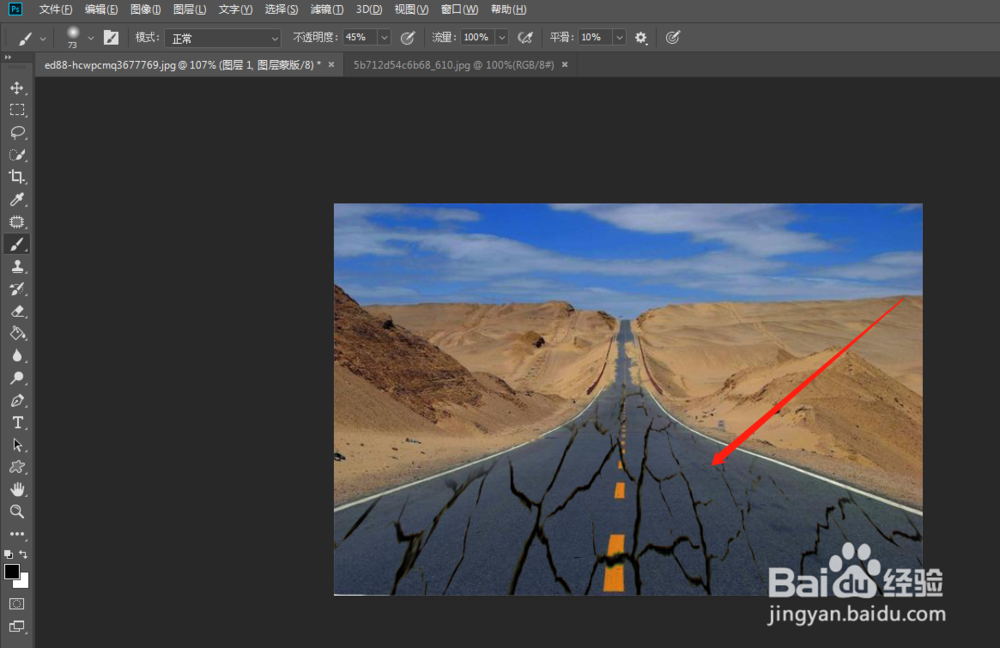Select the History Brush tool
Screen dimensions: 1000x648
click(17, 289)
